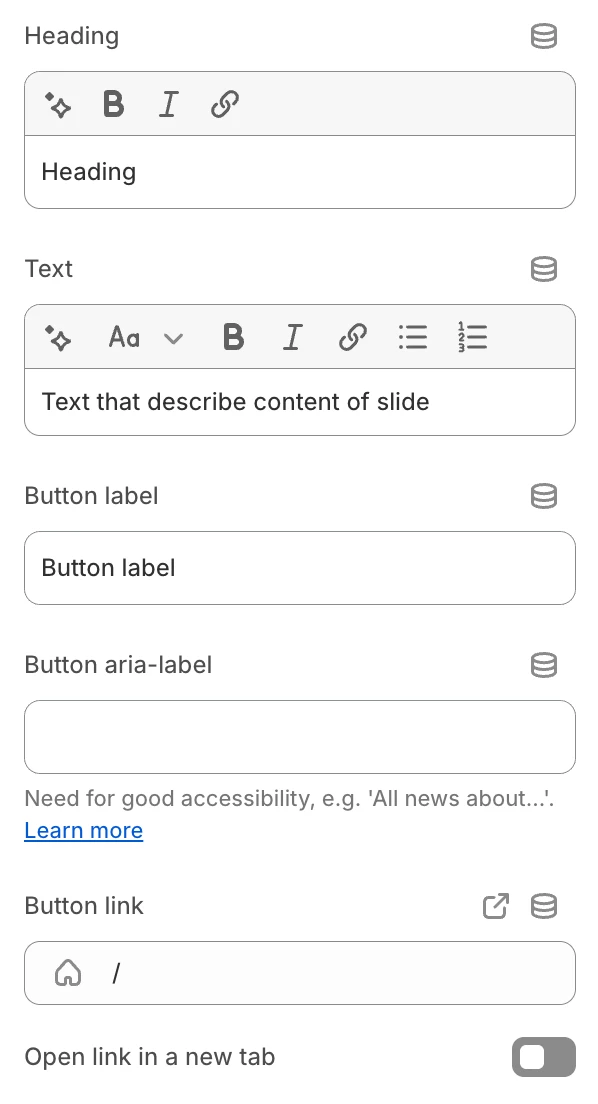
Task: Open Button link in new window icon
Action: click(x=495, y=906)
